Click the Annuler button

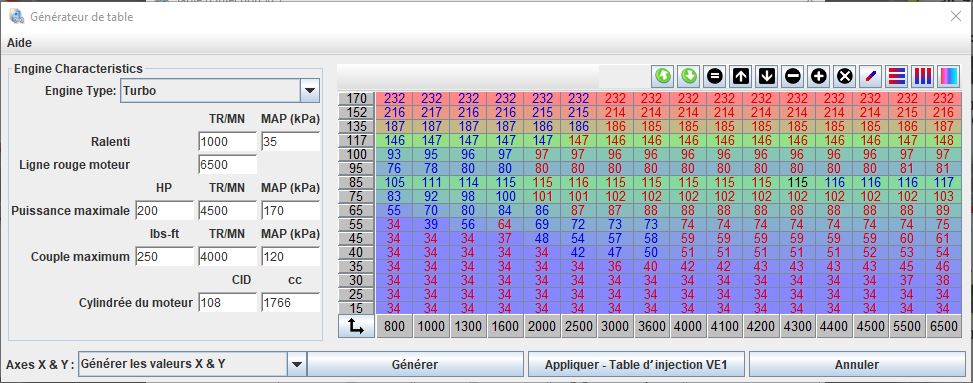tap(857, 364)
